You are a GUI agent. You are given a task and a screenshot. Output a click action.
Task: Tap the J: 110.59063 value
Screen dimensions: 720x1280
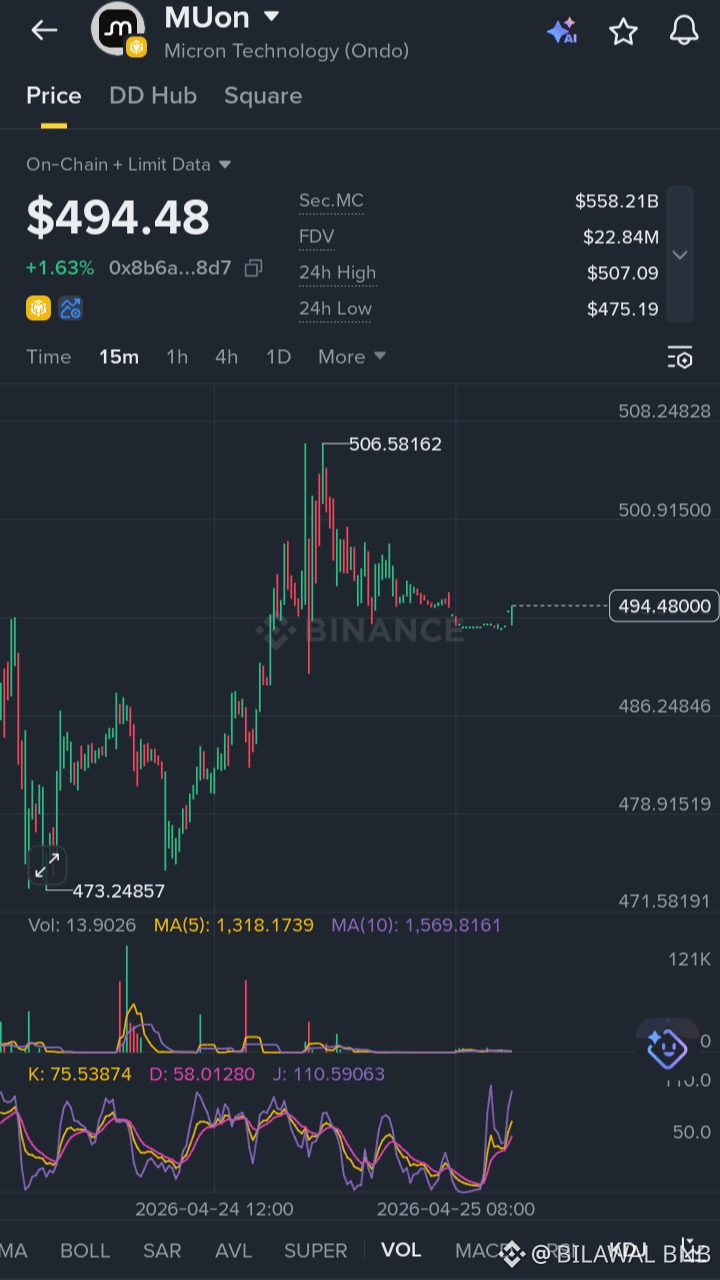(328, 1074)
